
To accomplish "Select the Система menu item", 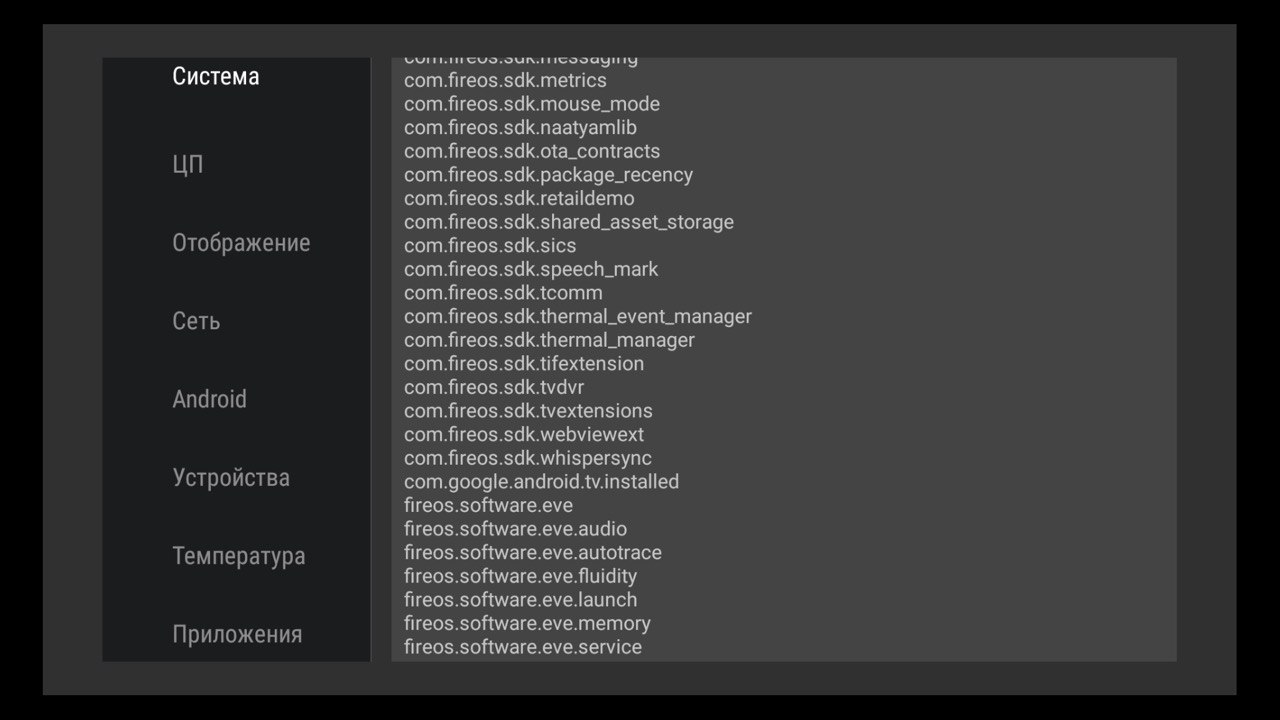I will [215, 77].
